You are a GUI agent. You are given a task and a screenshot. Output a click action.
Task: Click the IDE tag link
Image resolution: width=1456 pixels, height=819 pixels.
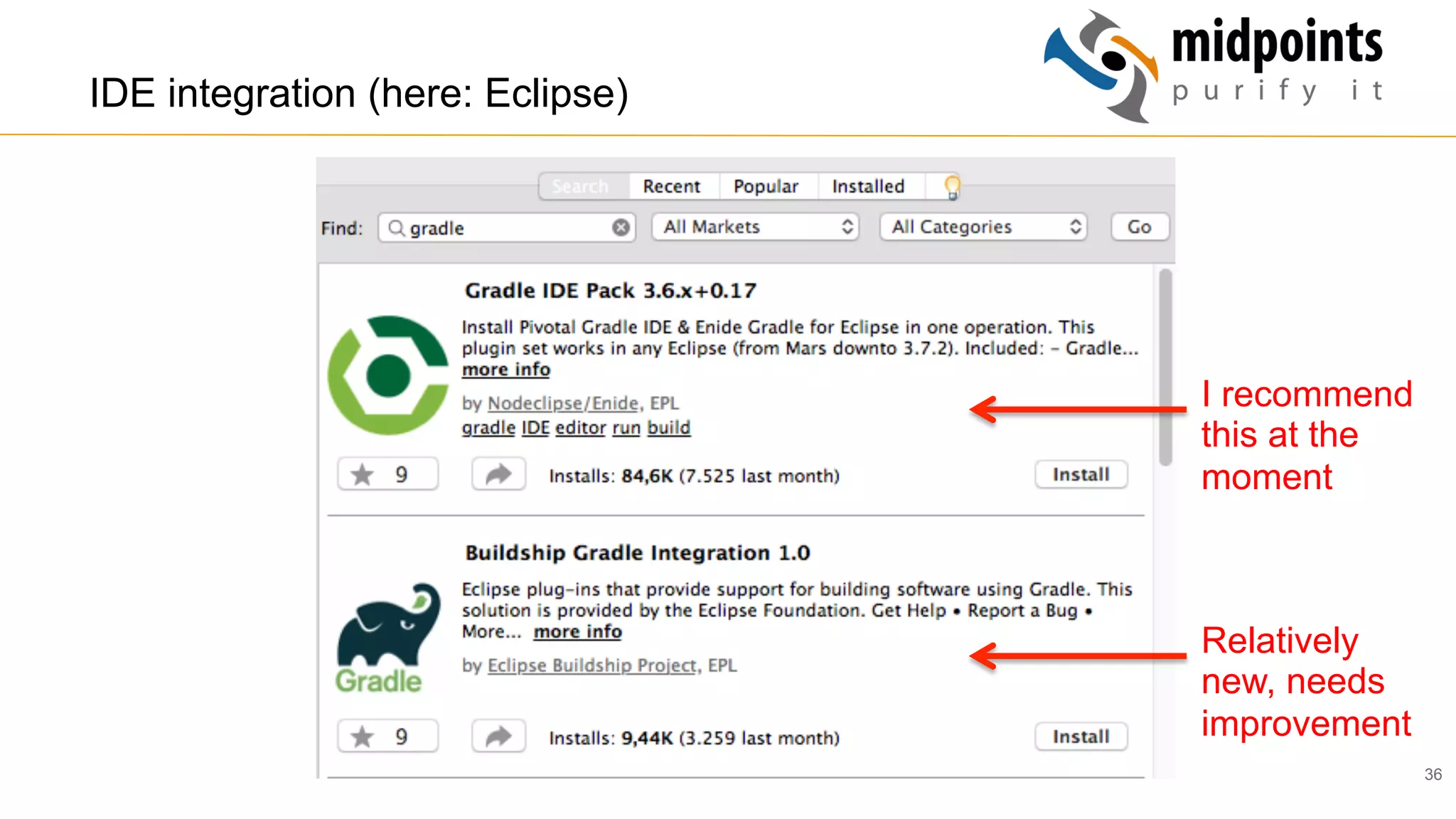pos(535,428)
